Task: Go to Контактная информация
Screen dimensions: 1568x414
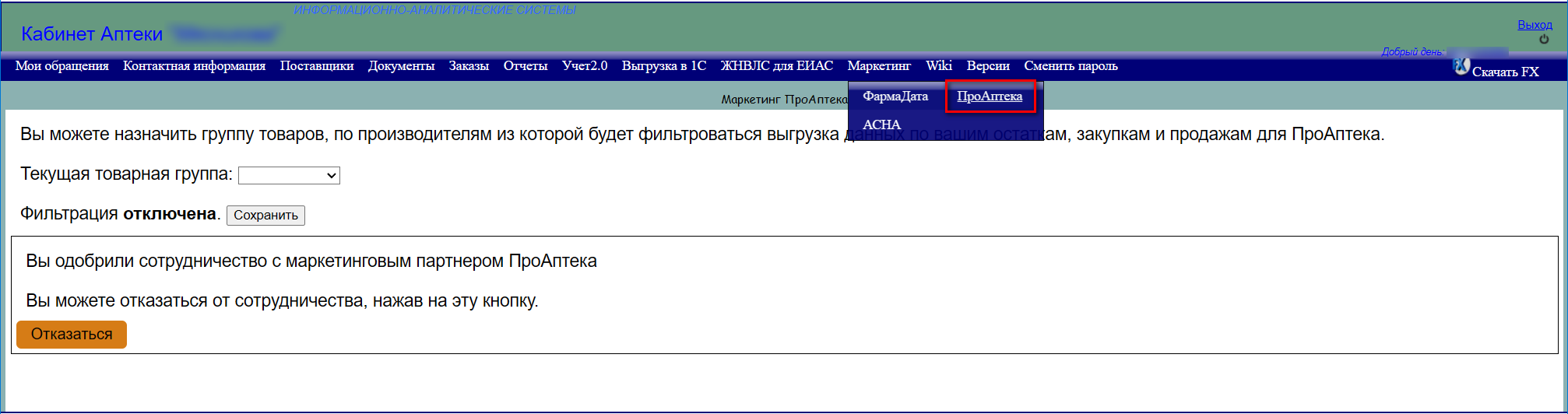Action: (x=194, y=66)
